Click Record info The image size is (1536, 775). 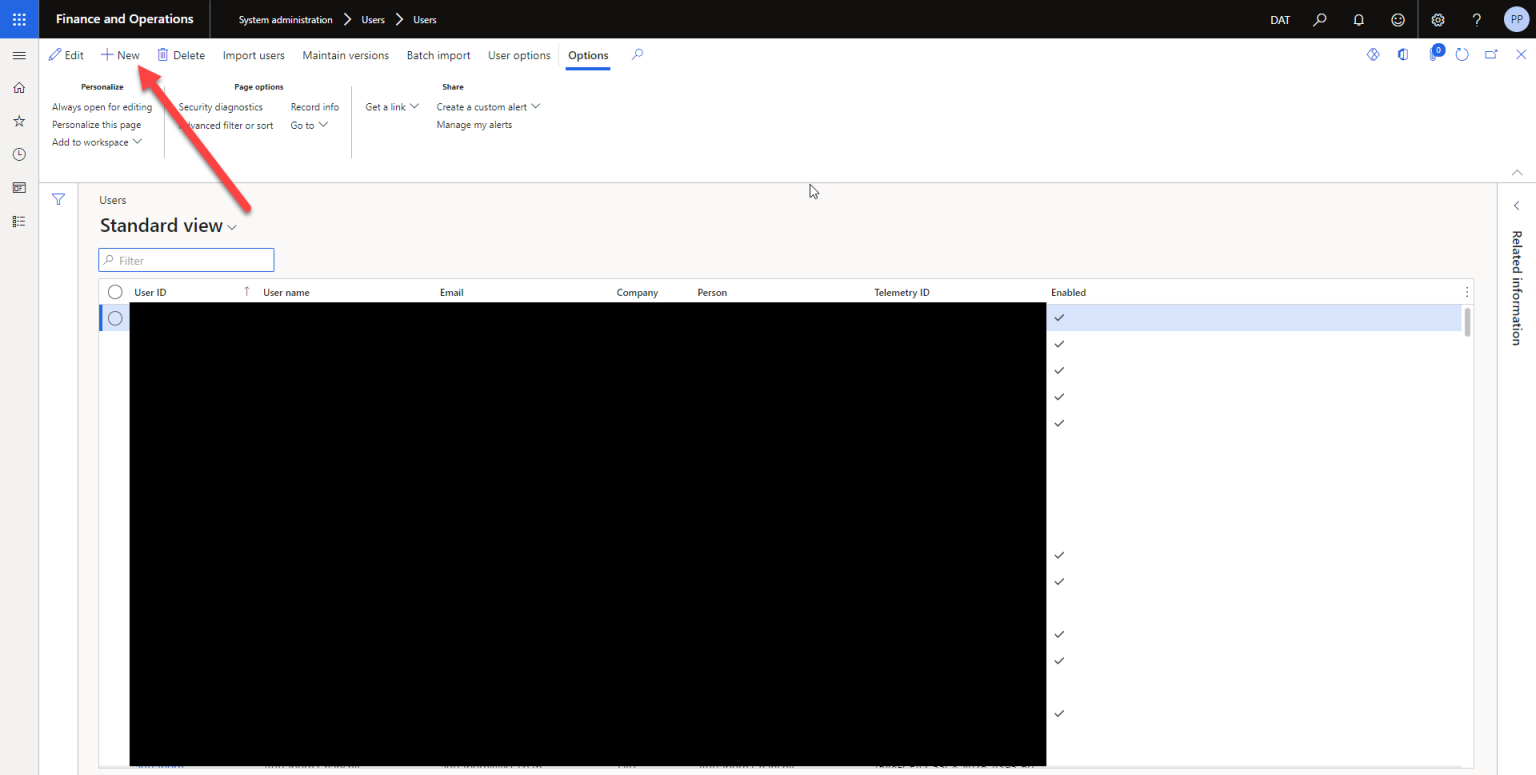314,107
